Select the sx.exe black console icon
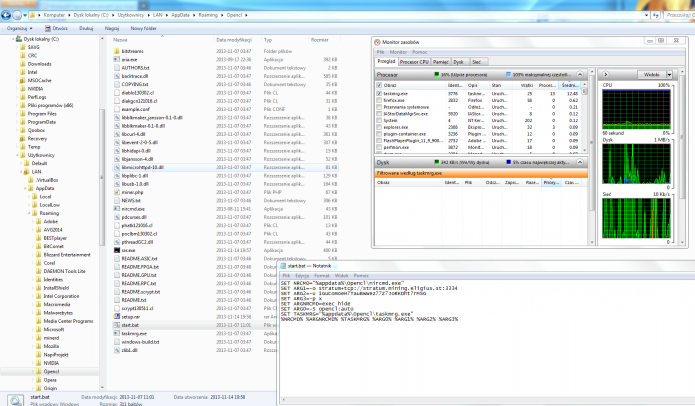The height and width of the screenshot is (406, 695). tap(117, 250)
